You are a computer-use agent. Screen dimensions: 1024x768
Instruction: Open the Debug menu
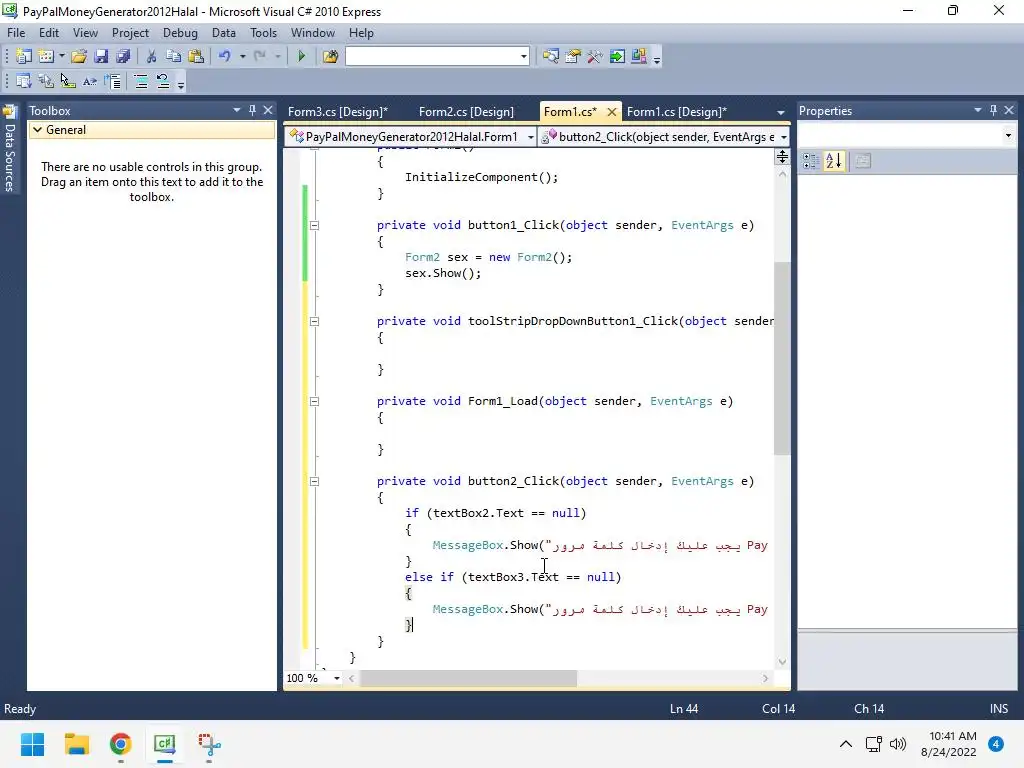point(180,33)
